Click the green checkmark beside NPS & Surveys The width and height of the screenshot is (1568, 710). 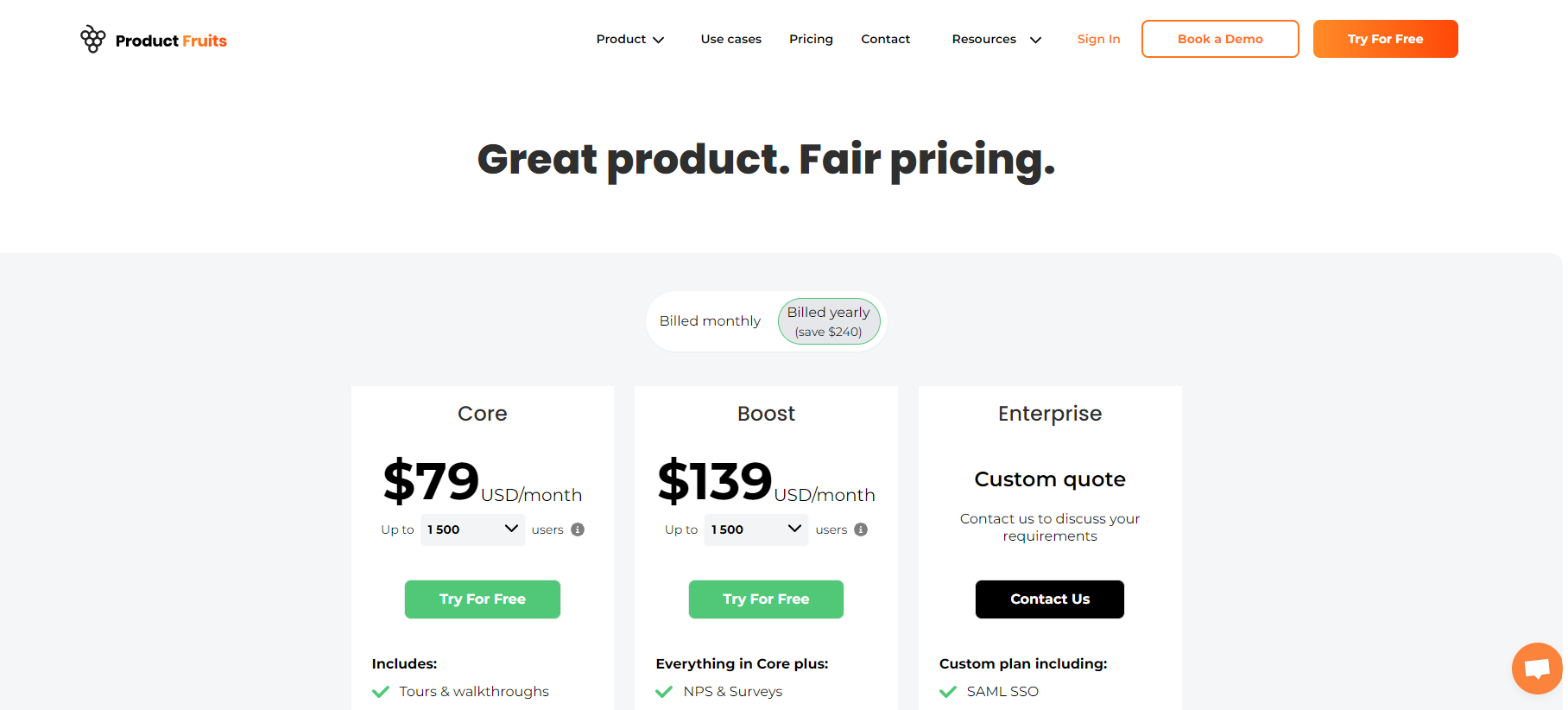pyautogui.click(x=664, y=691)
